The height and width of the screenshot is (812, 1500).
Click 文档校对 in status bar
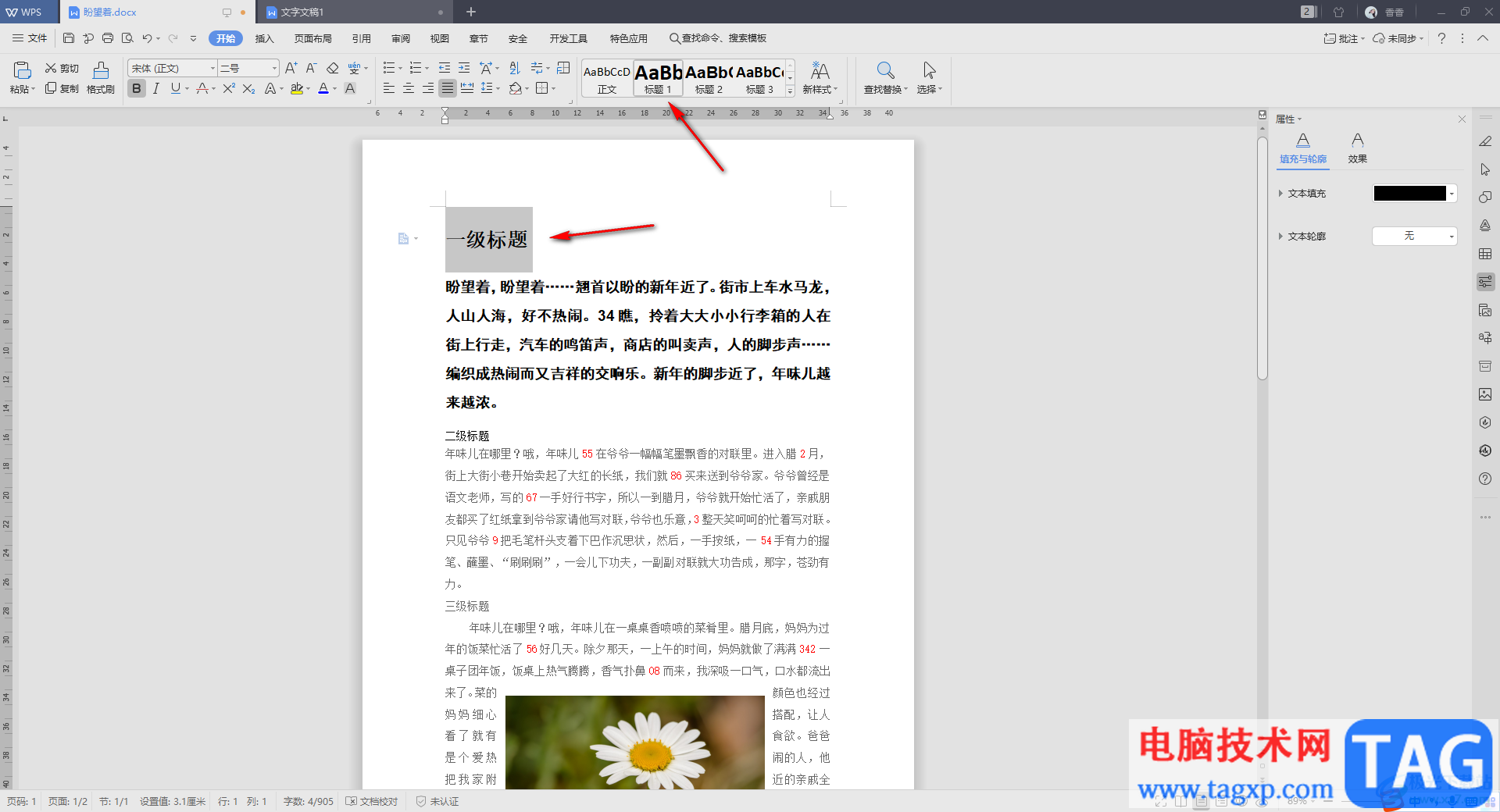click(372, 801)
